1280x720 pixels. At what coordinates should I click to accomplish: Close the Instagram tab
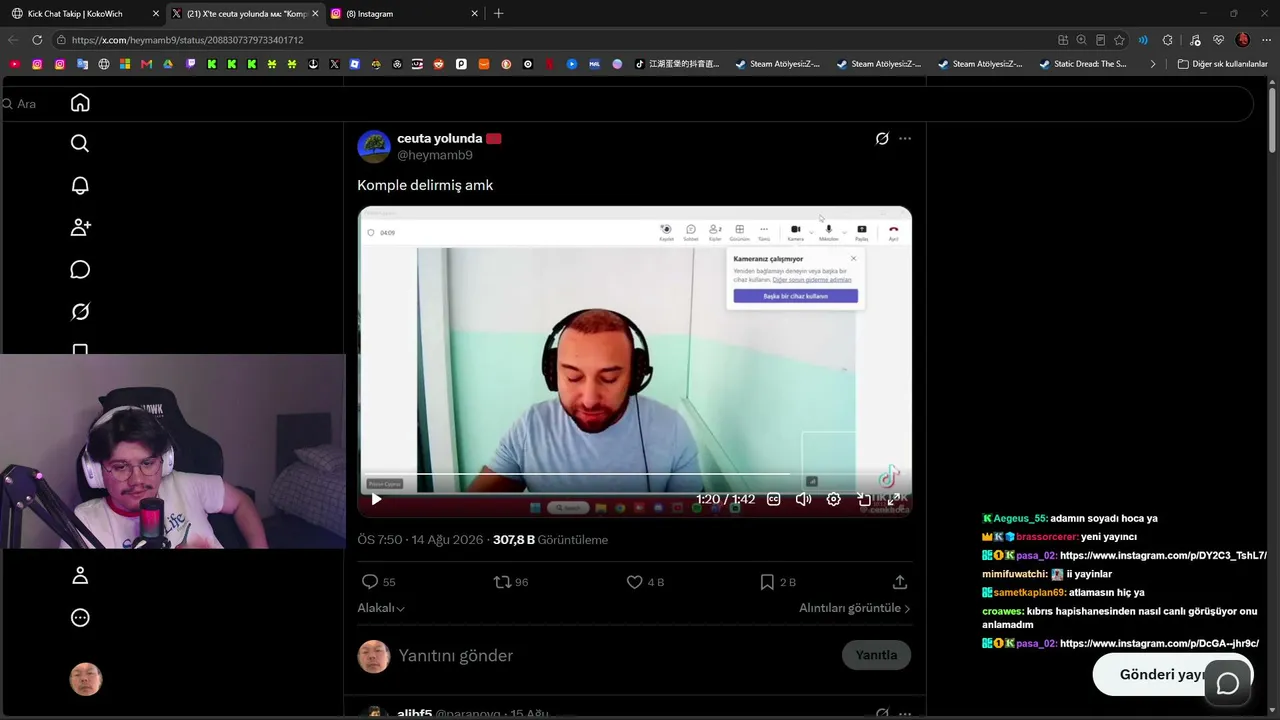click(474, 14)
